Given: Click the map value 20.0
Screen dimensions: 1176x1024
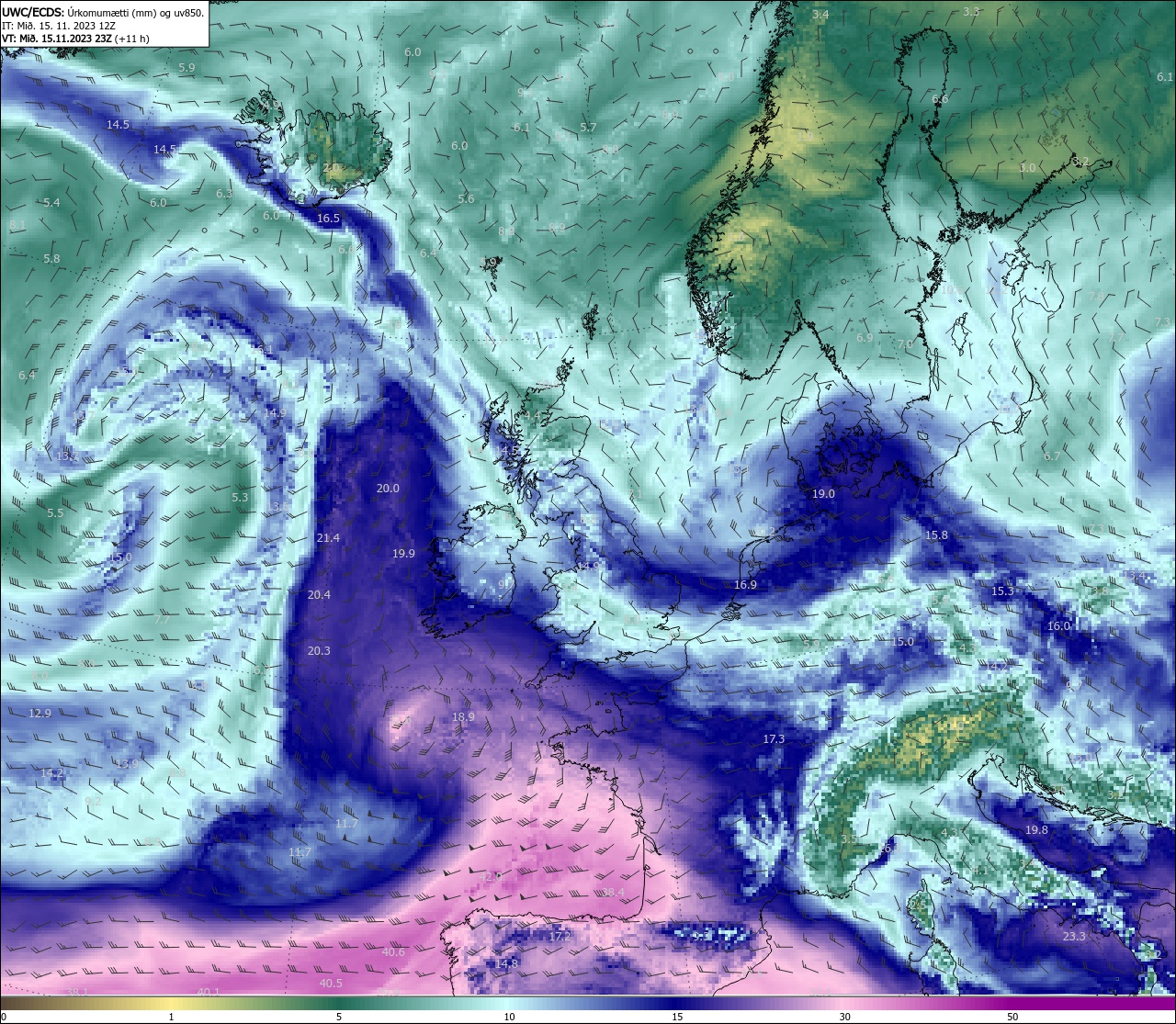Looking at the screenshot, I should (388, 488).
